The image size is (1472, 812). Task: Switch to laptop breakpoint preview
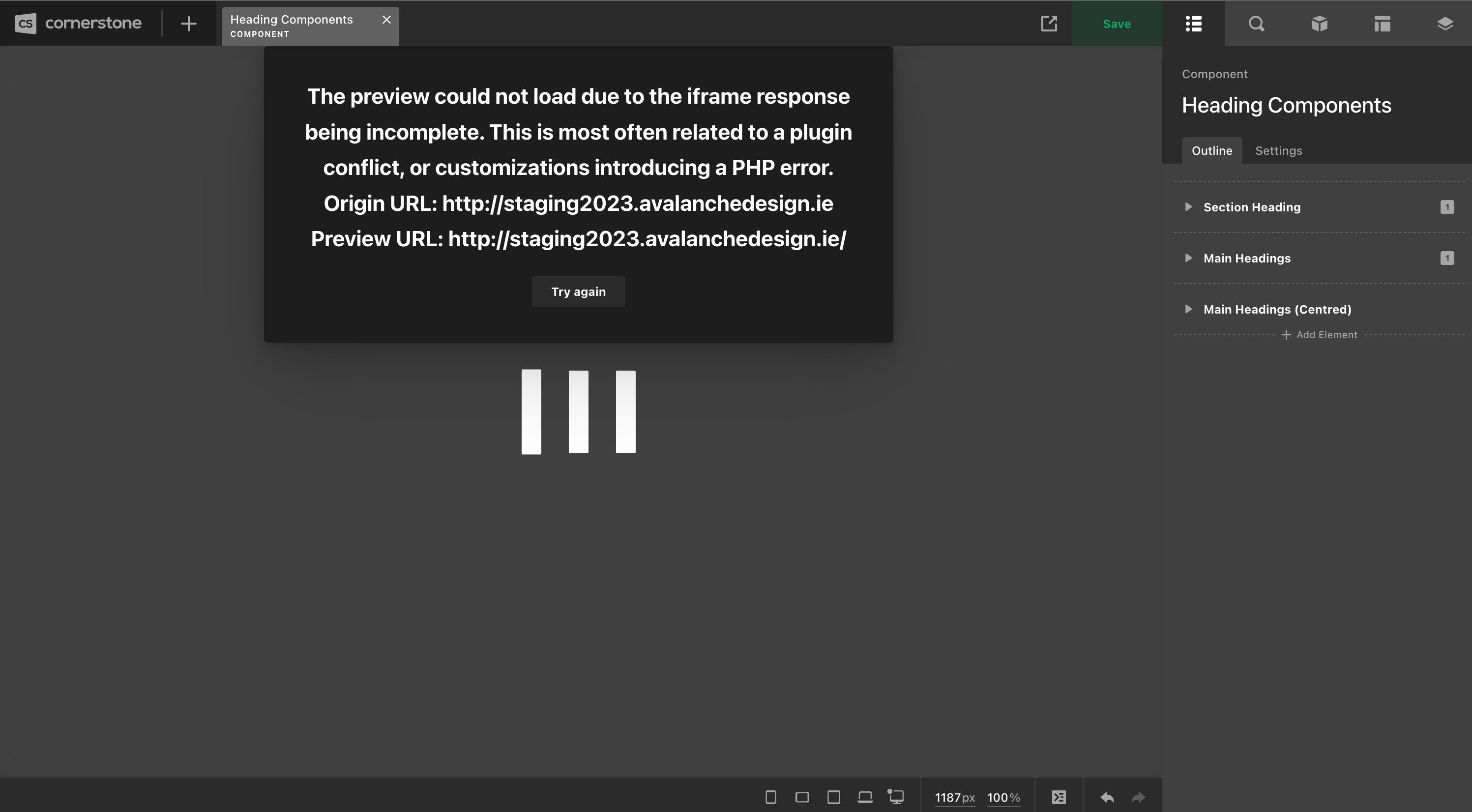tap(865, 797)
